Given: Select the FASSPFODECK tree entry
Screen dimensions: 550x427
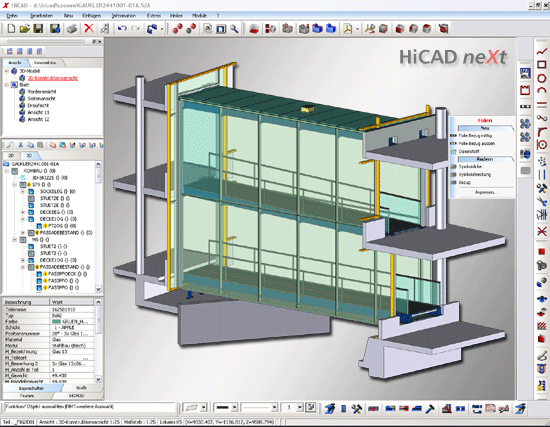Looking at the screenshot, I should [x=67, y=274].
